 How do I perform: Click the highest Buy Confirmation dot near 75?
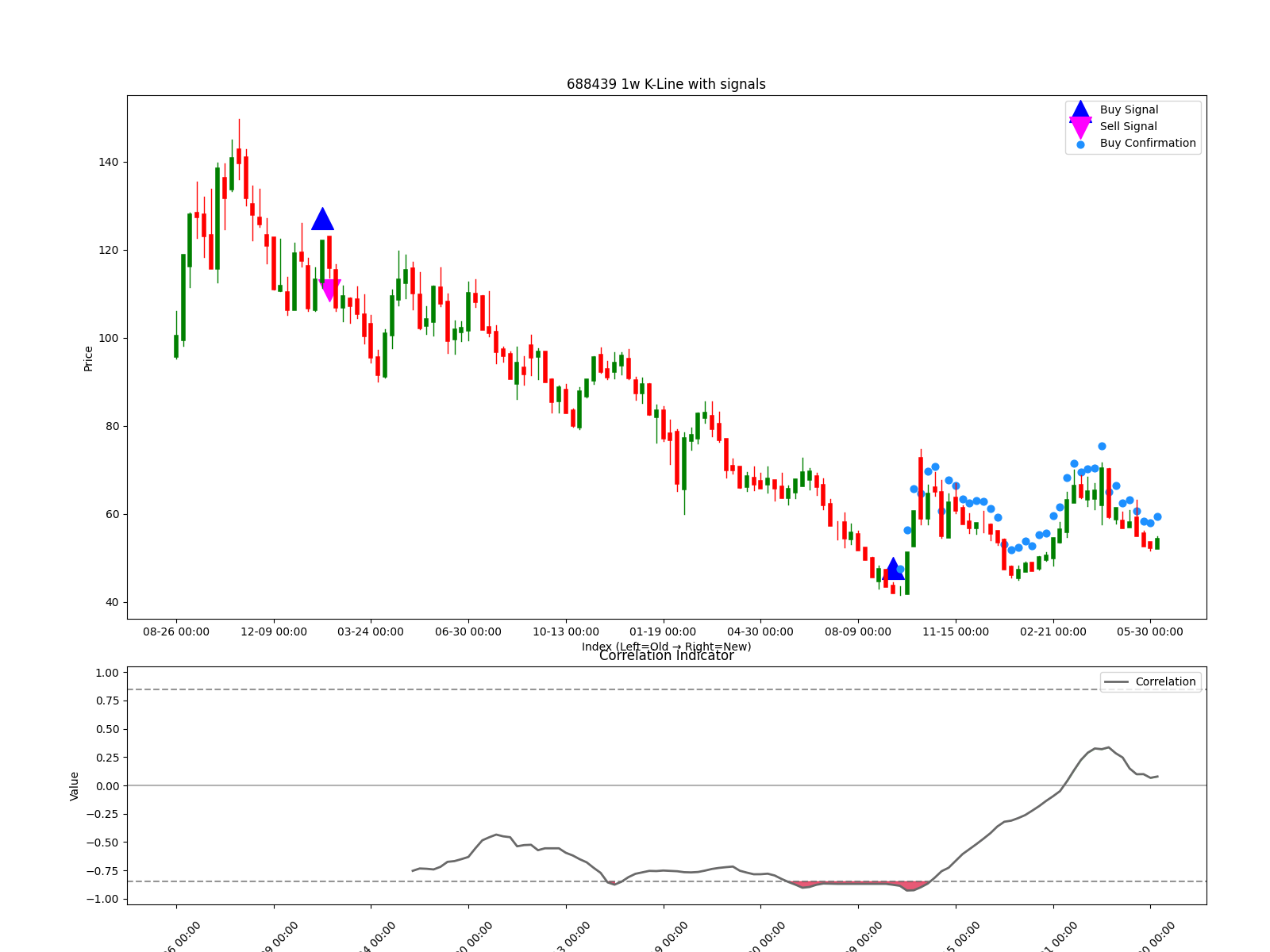tap(1102, 447)
